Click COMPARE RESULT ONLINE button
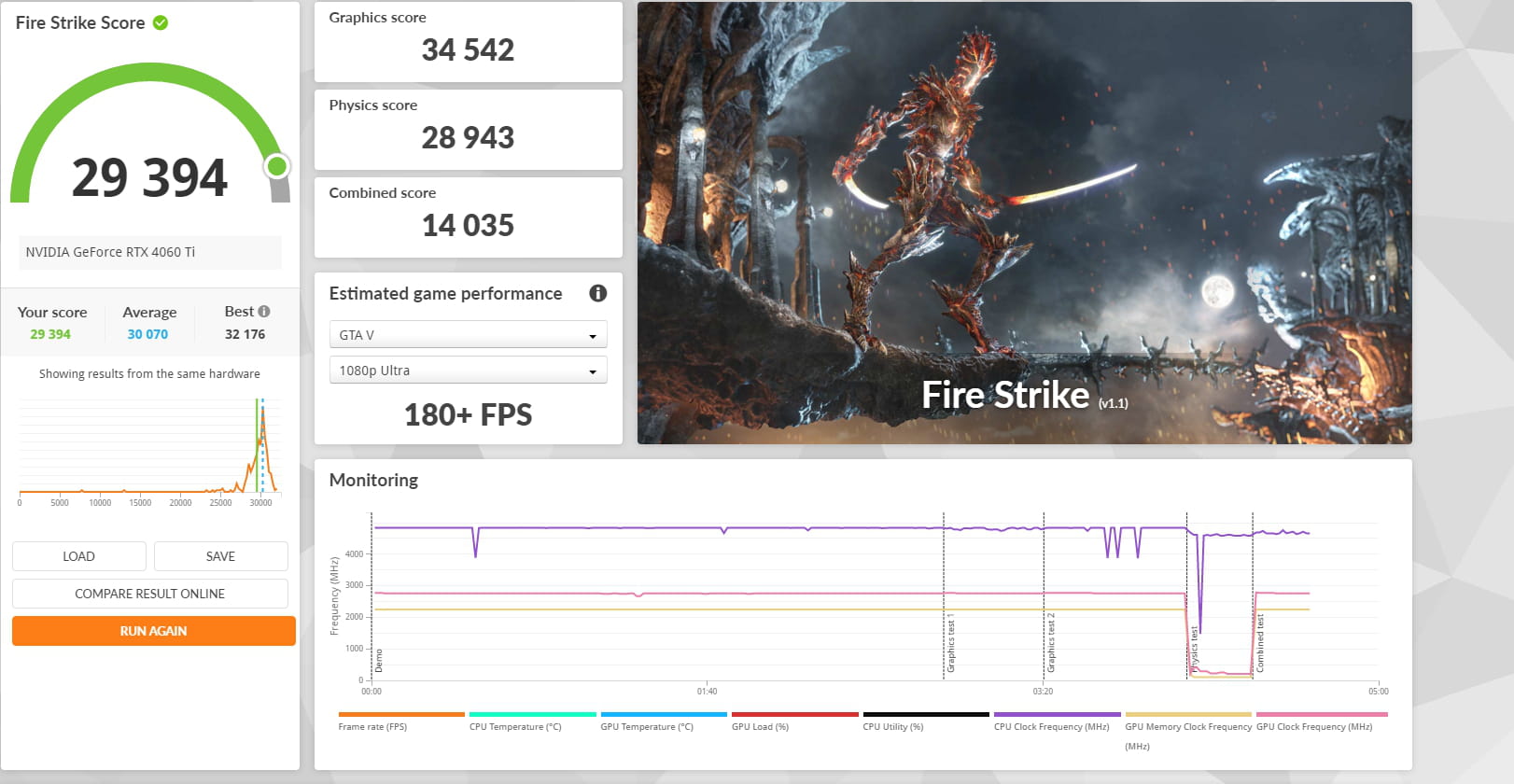The image size is (1514, 784). click(x=149, y=594)
